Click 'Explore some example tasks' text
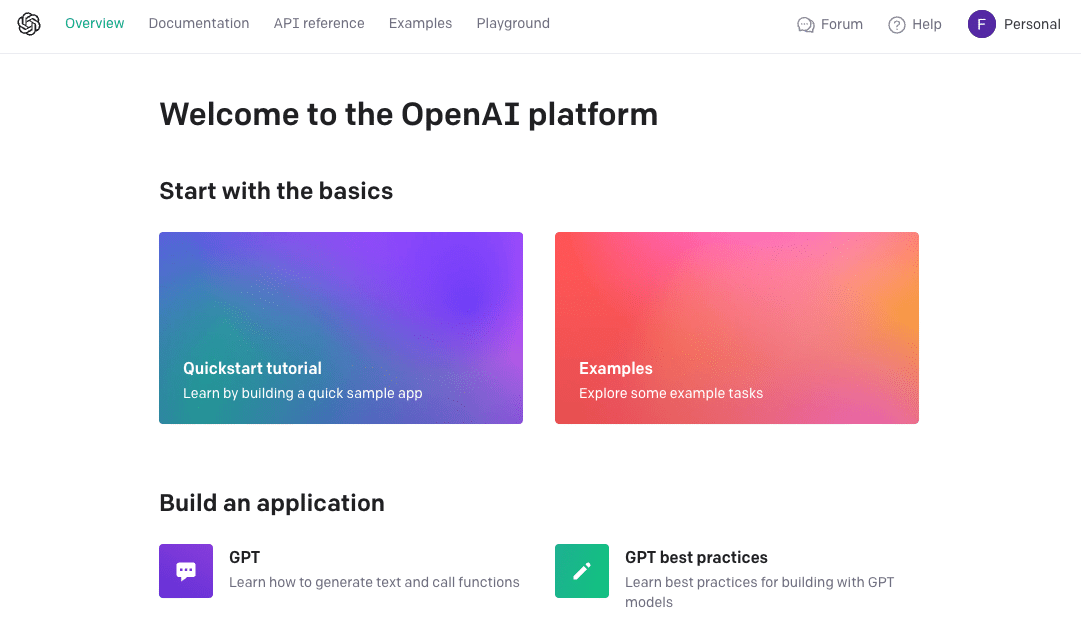The width and height of the screenshot is (1081, 629). pos(671,393)
